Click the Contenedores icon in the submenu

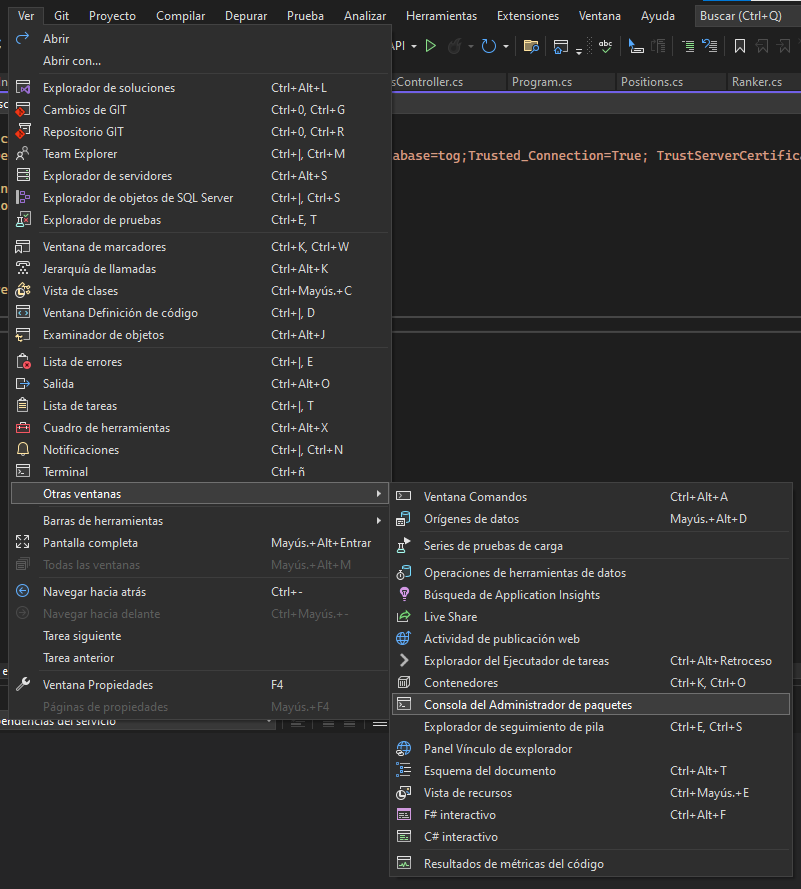point(404,682)
